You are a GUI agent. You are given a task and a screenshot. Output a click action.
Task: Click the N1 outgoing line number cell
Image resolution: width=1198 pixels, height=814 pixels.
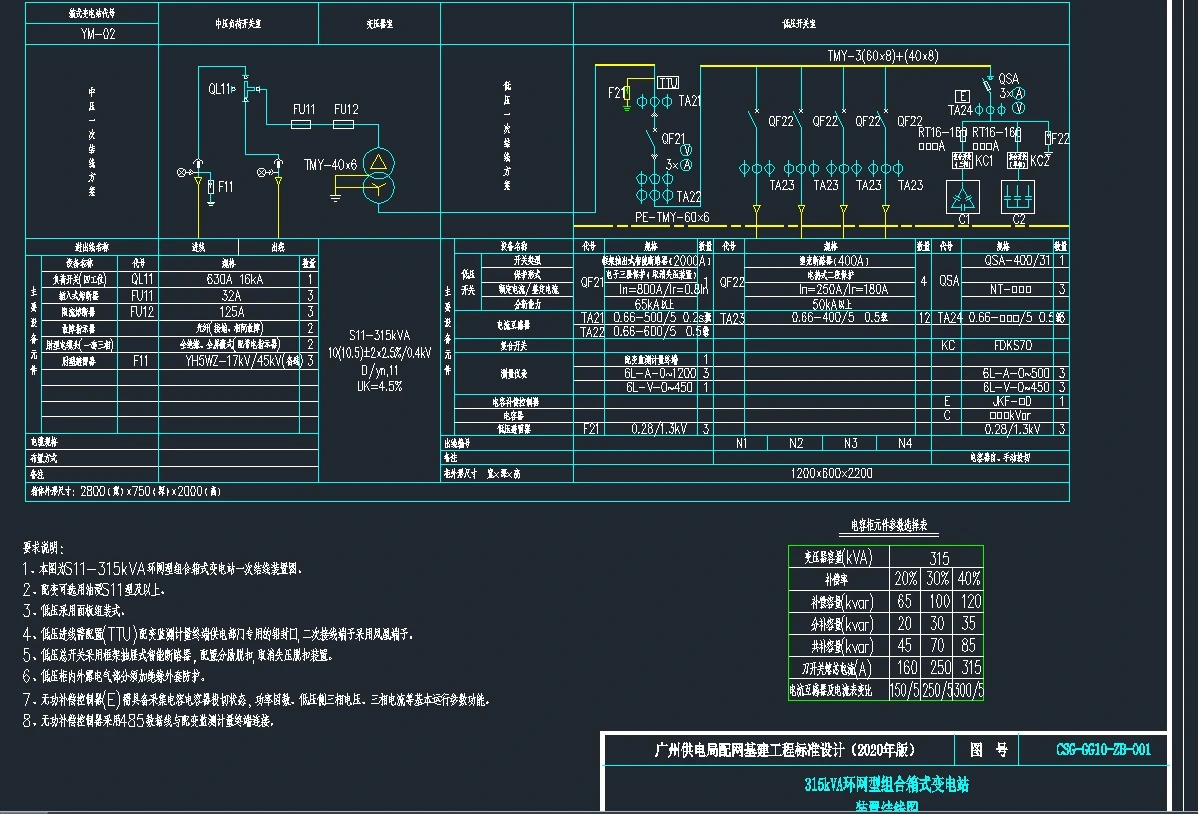coord(741,443)
